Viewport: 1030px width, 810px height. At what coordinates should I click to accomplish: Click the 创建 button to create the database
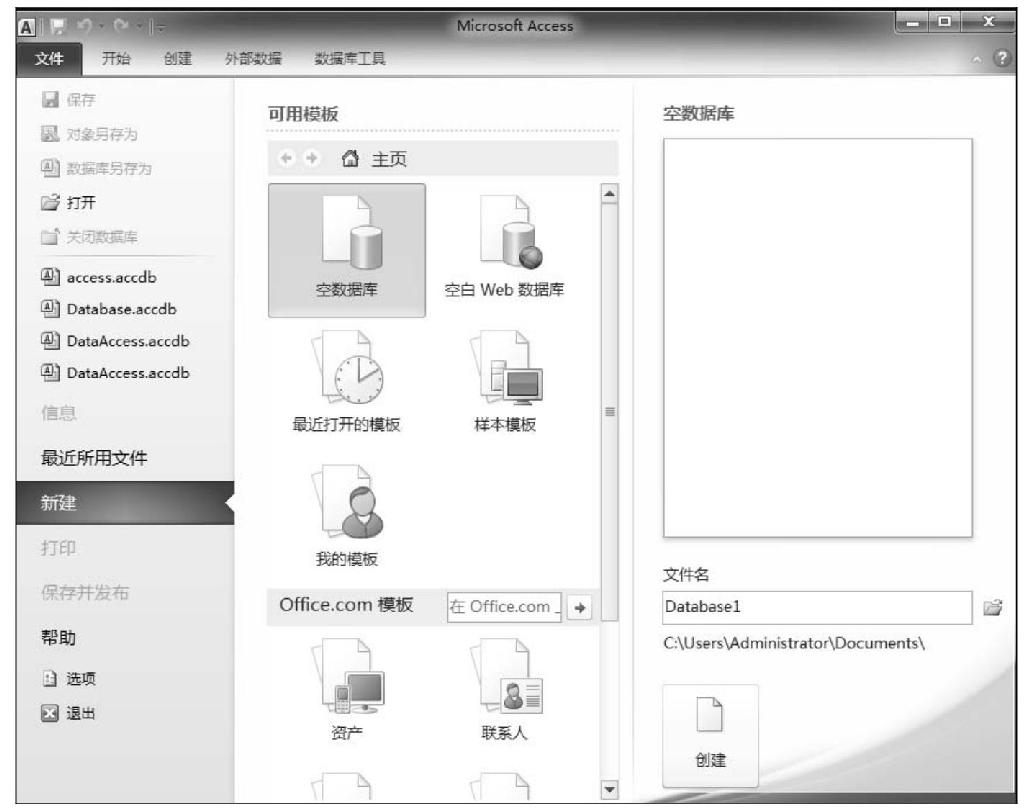pyautogui.click(x=710, y=735)
